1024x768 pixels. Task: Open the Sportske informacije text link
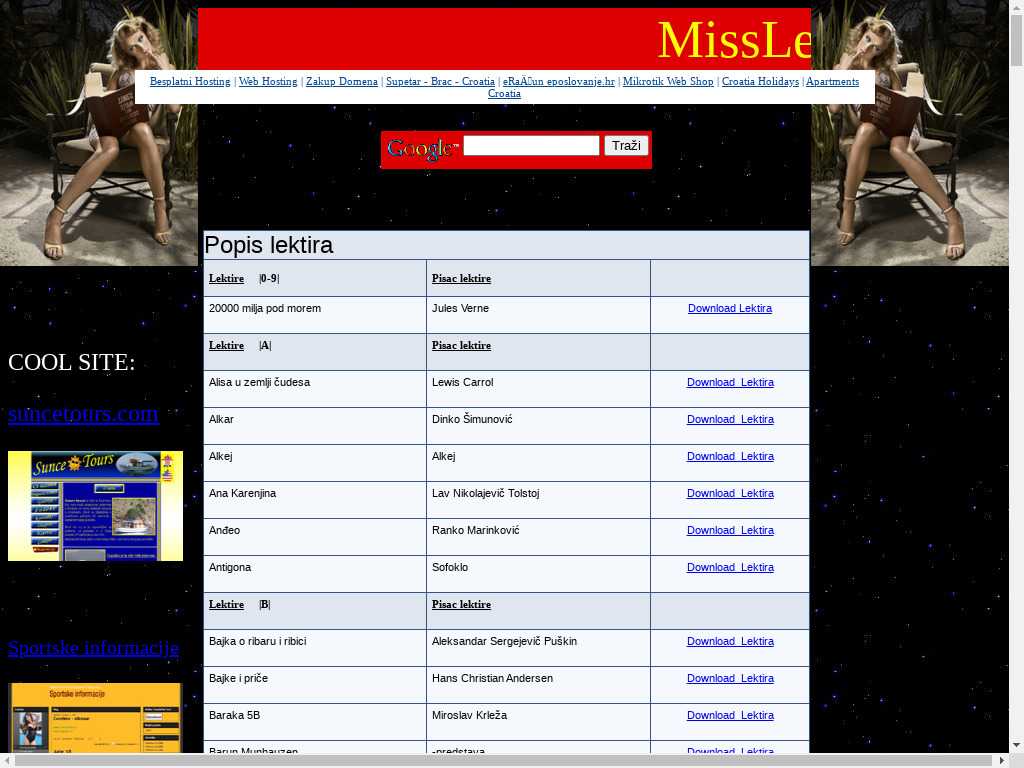pyautogui.click(x=93, y=648)
